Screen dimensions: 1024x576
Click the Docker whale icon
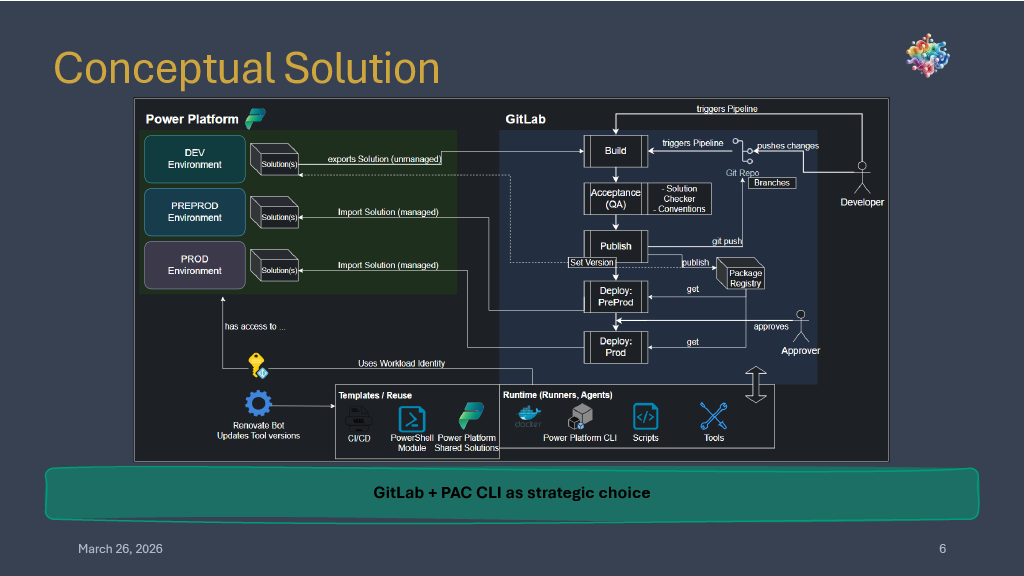[527, 416]
